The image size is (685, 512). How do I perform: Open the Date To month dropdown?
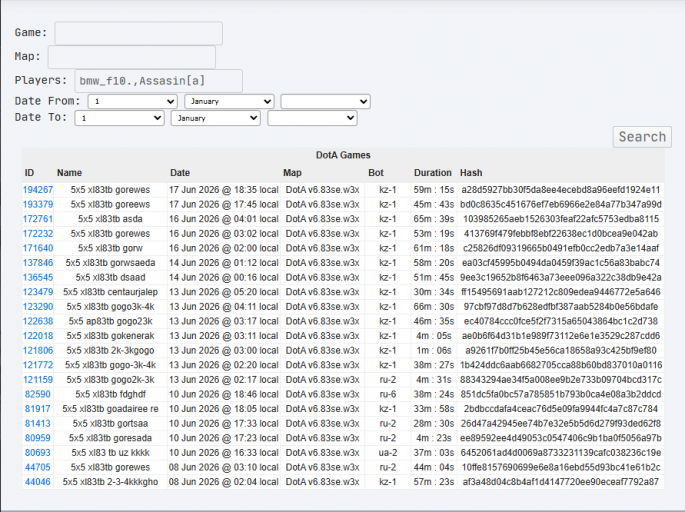pyautogui.click(x=216, y=118)
